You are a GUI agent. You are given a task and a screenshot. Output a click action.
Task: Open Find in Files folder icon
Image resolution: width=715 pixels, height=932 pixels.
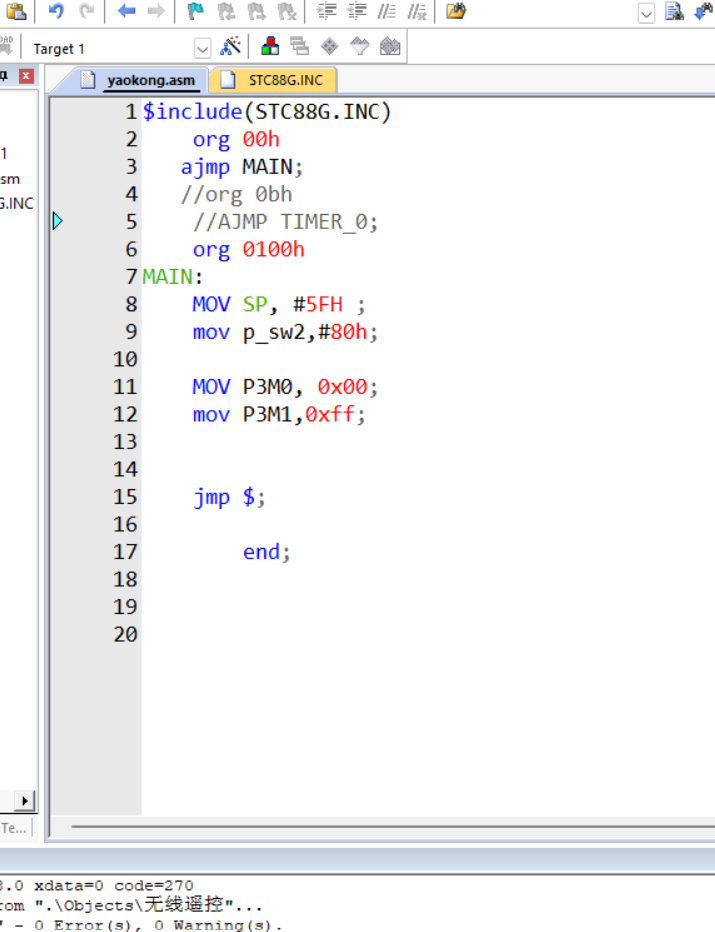pyautogui.click(x=456, y=11)
